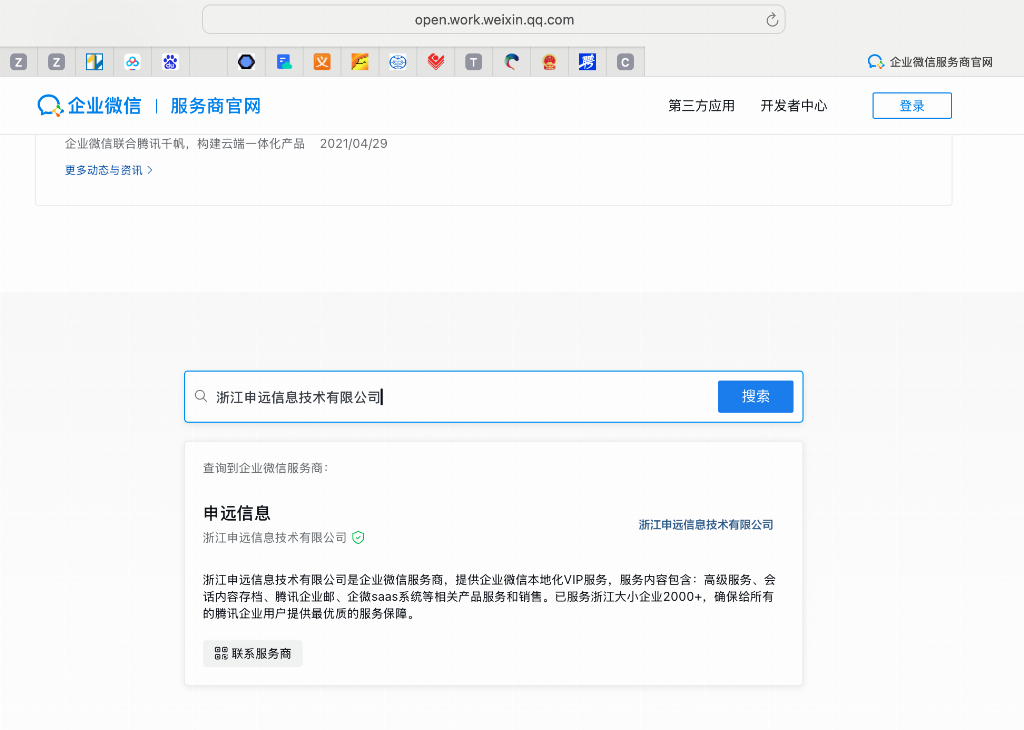Screen dimensions: 1024x730
Task: Select the 申远信息 result title
Action: 236,513
